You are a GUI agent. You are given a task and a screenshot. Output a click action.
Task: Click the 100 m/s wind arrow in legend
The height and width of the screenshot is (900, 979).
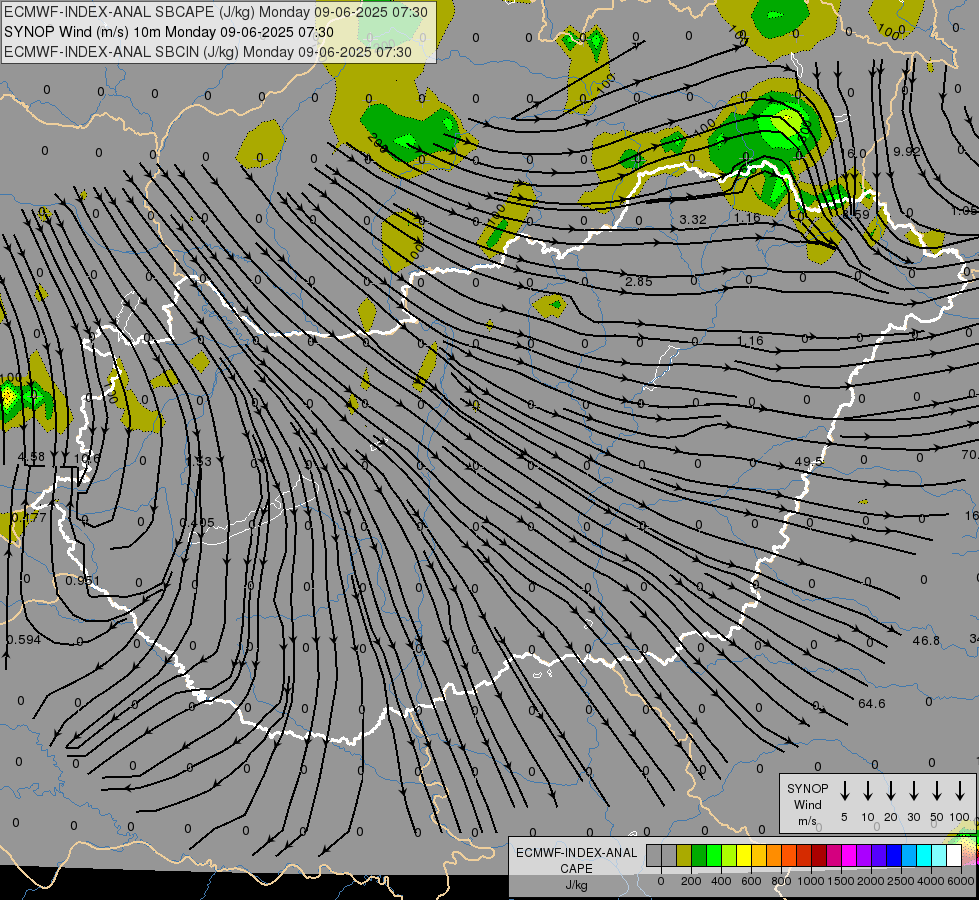click(x=960, y=790)
